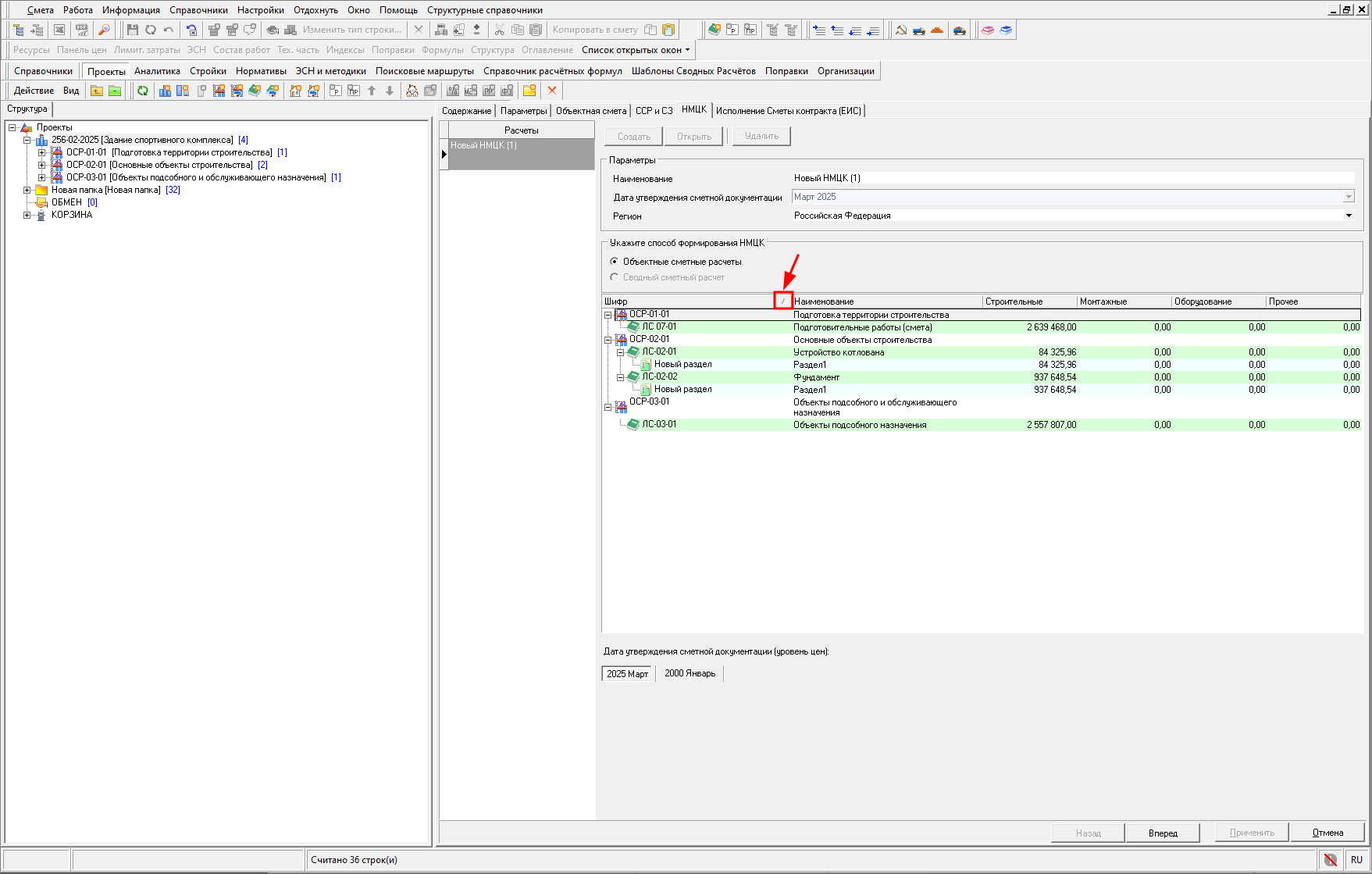Click the PDF export icon
Screen dimensions: 1372x874
click(81, 30)
